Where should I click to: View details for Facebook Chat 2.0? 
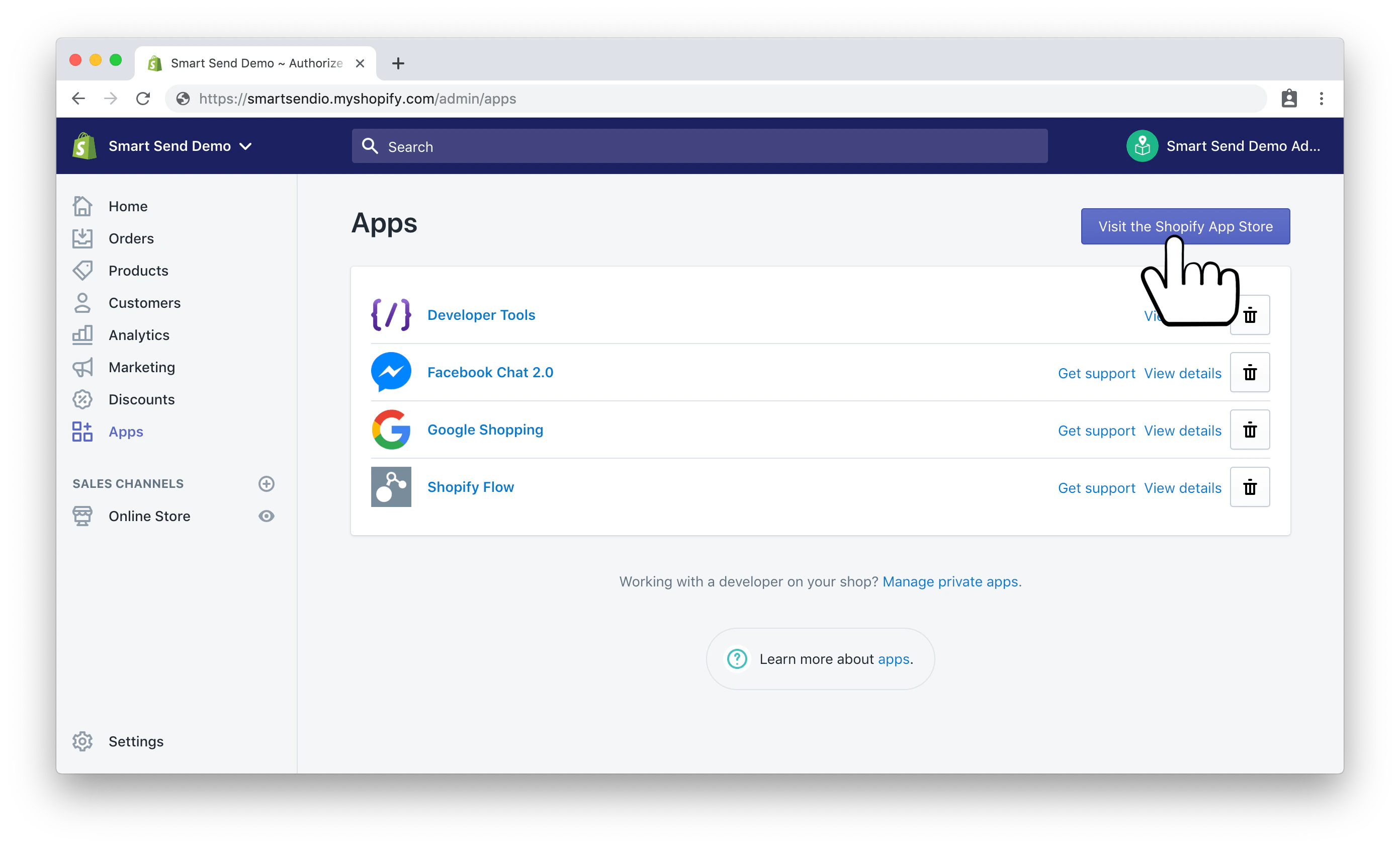(x=1182, y=373)
